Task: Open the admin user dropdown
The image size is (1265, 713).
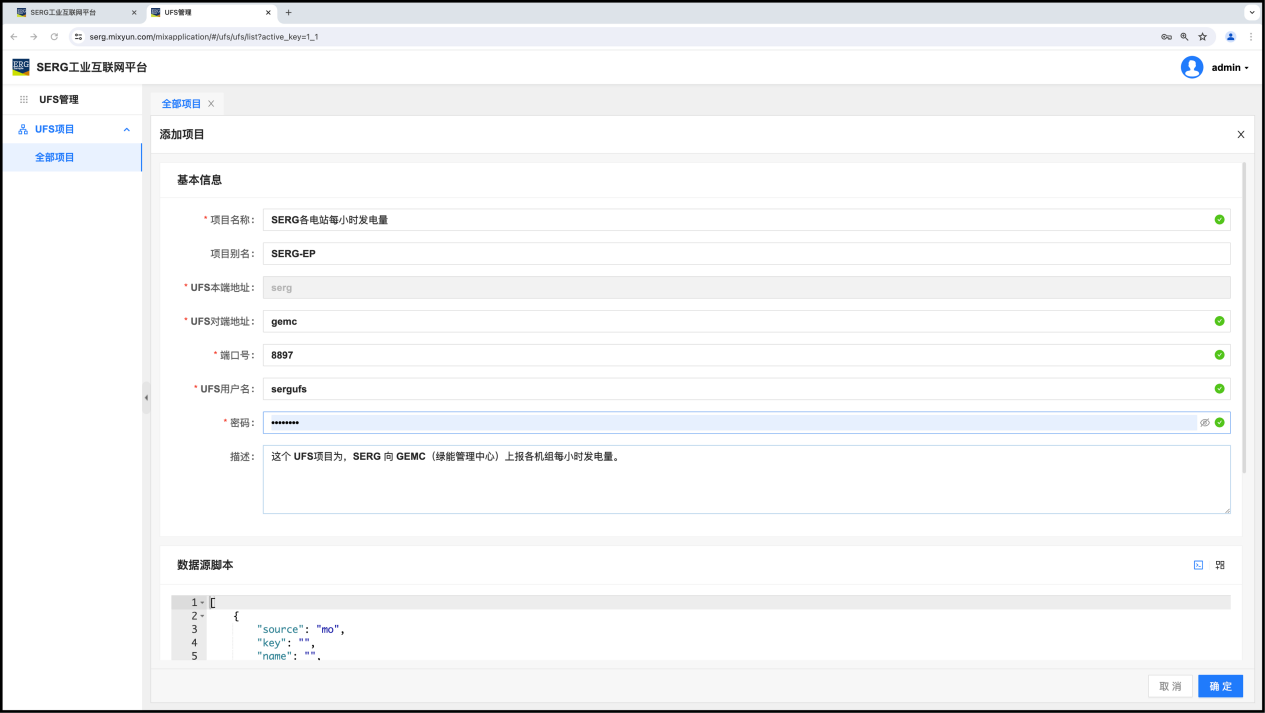Action: point(1216,67)
